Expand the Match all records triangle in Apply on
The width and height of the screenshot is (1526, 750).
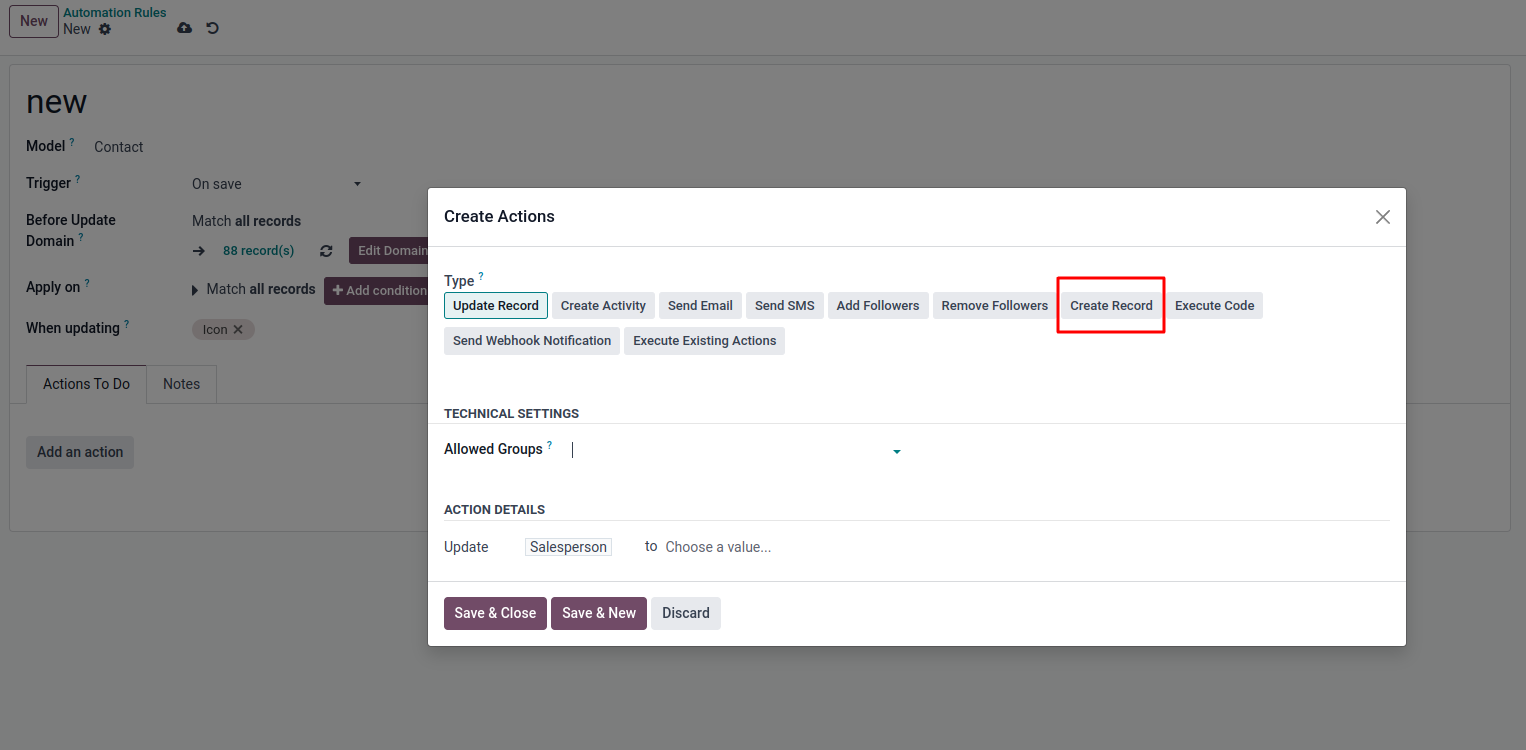195,290
